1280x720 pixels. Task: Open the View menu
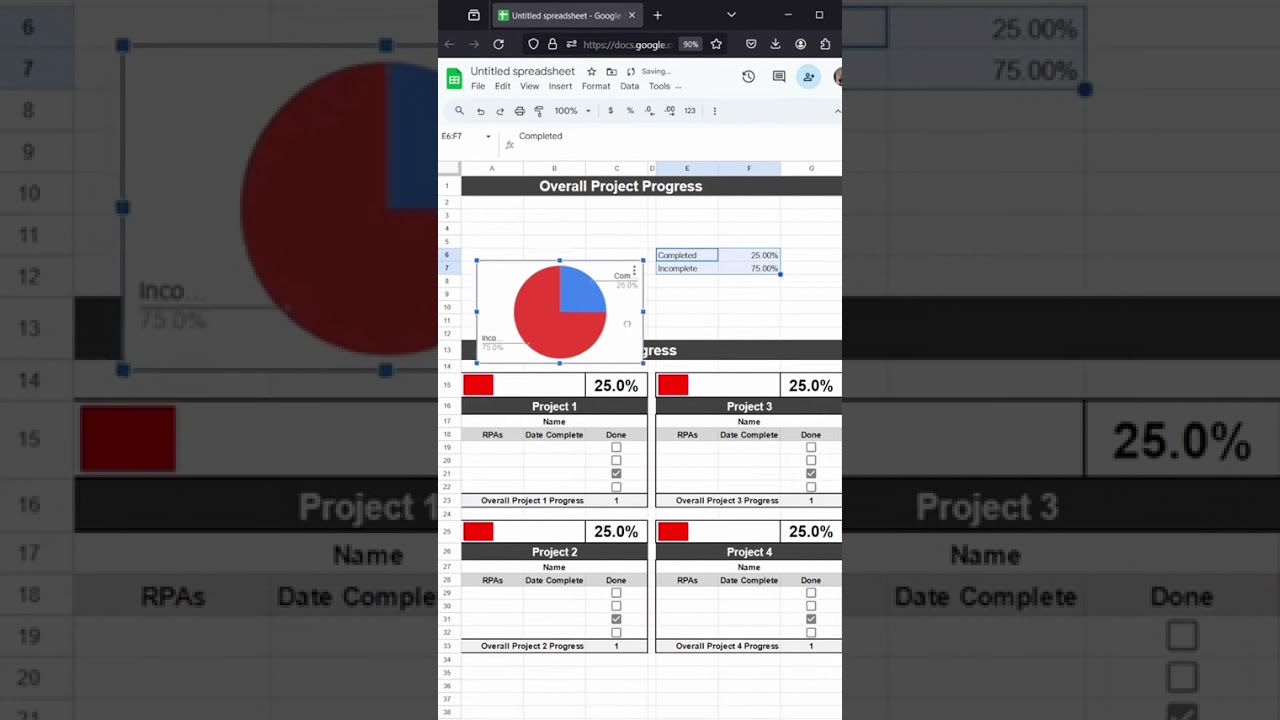coord(529,86)
